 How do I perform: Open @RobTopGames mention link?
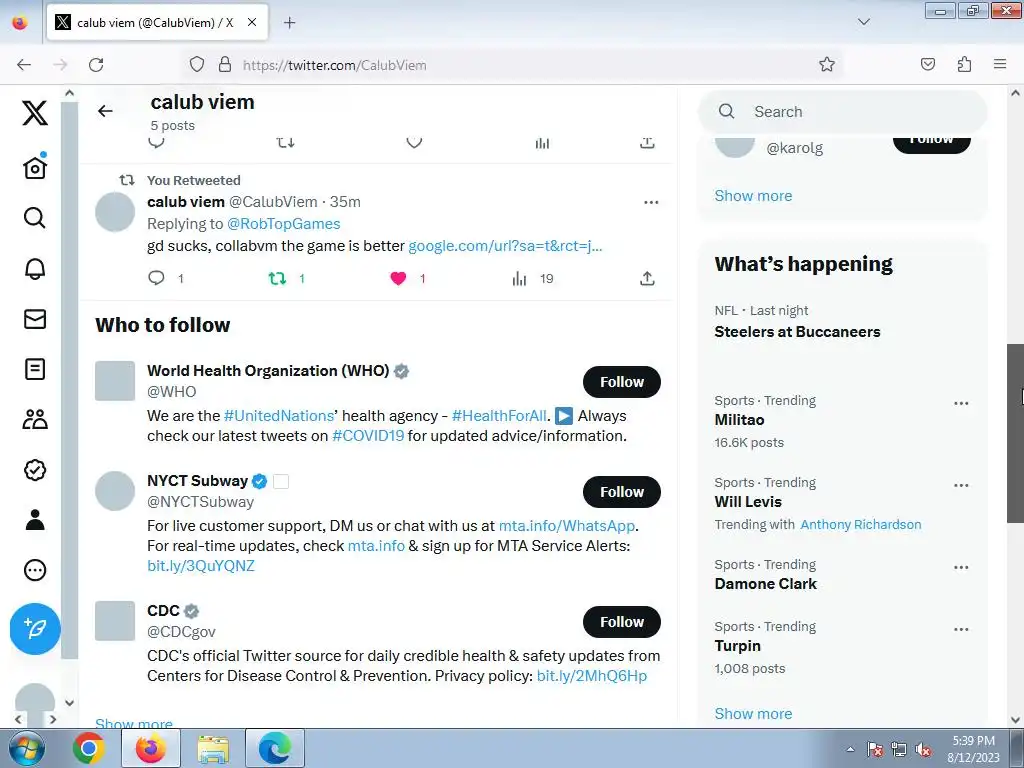coord(283,224)
